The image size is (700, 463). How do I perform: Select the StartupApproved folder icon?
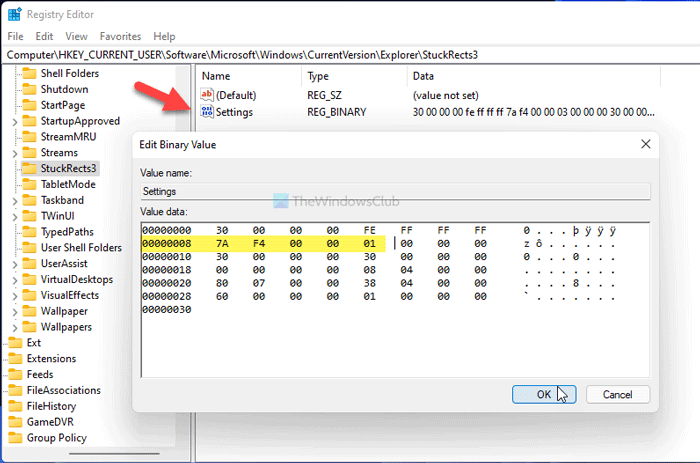29,121
